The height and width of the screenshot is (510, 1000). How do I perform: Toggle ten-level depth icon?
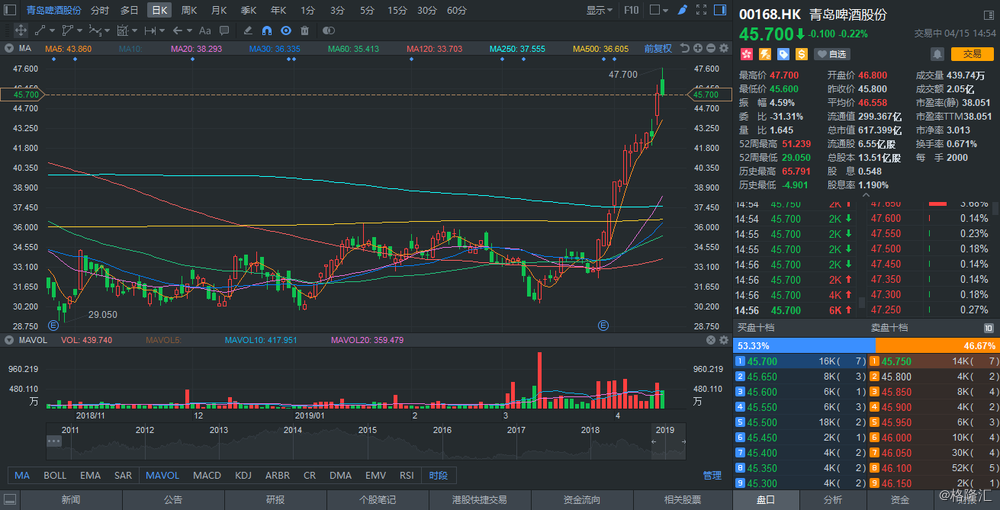click(989, 328)
